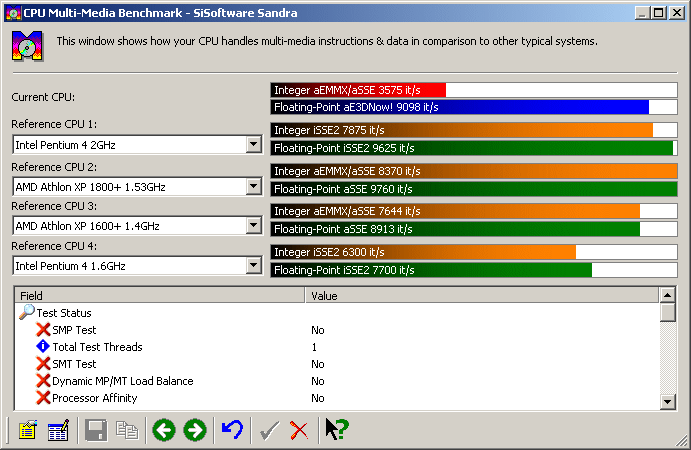Screen dimensions: 691x450
Task: Select Dynamic MP/MT Load Balance row label
Action: (123, 381)
